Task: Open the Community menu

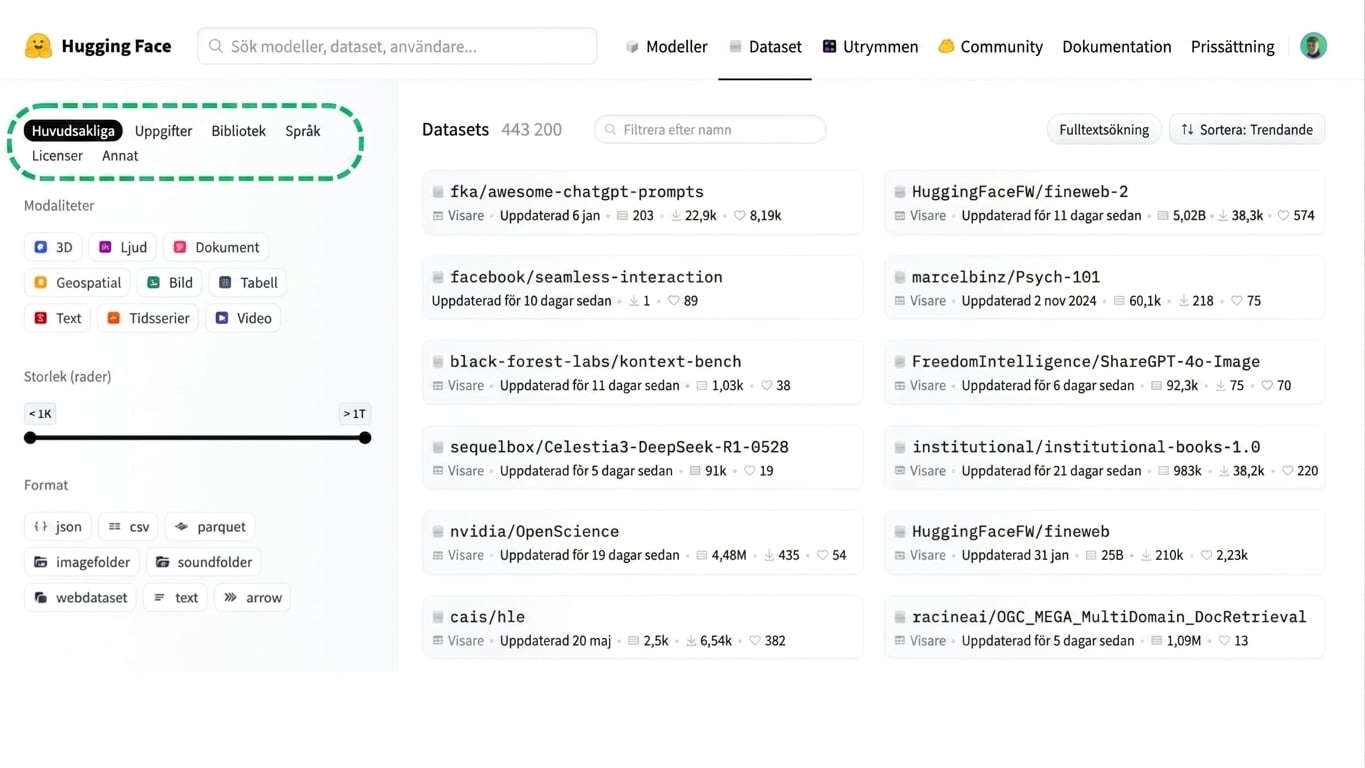Action: 990,46
